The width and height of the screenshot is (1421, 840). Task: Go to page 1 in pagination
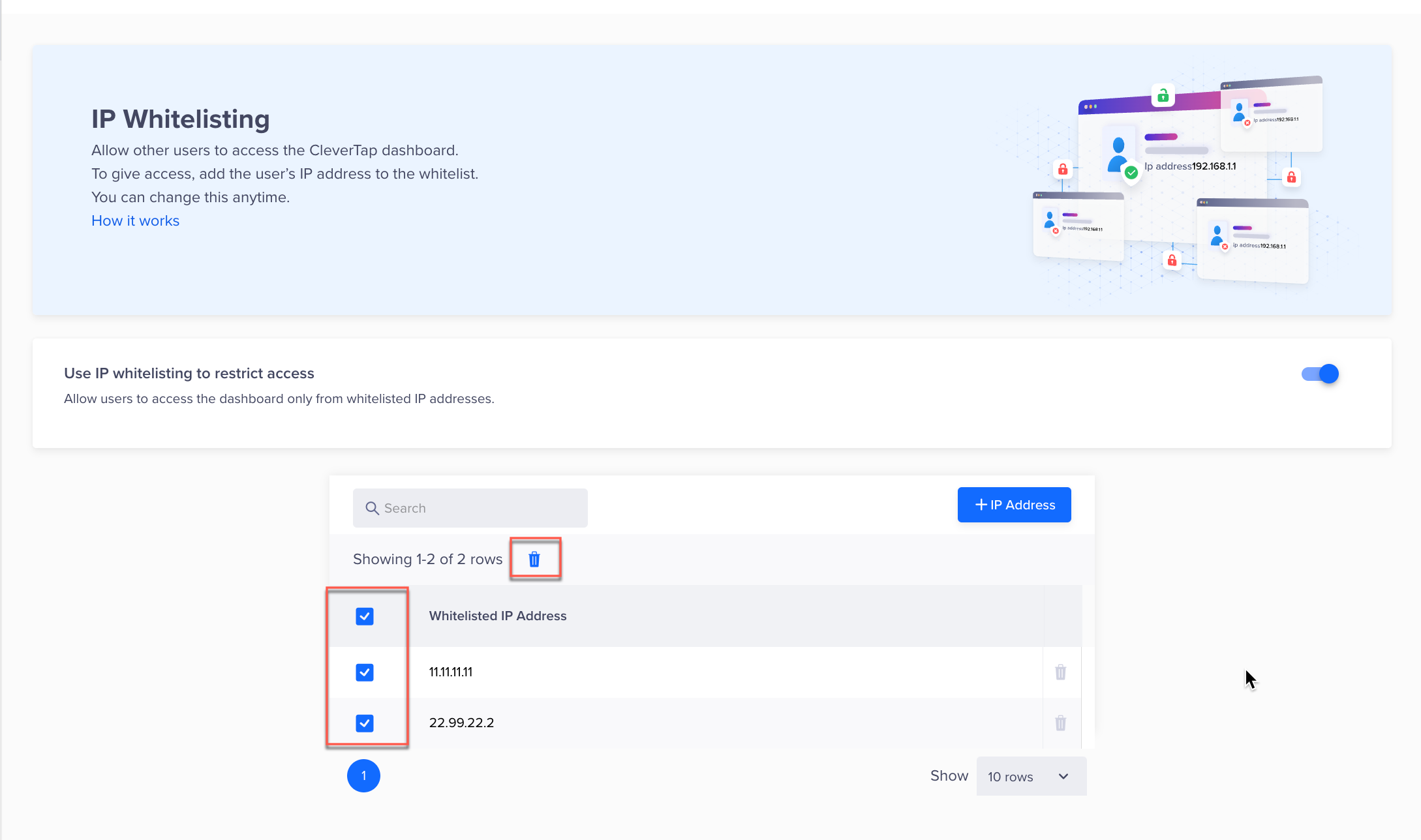363,775
